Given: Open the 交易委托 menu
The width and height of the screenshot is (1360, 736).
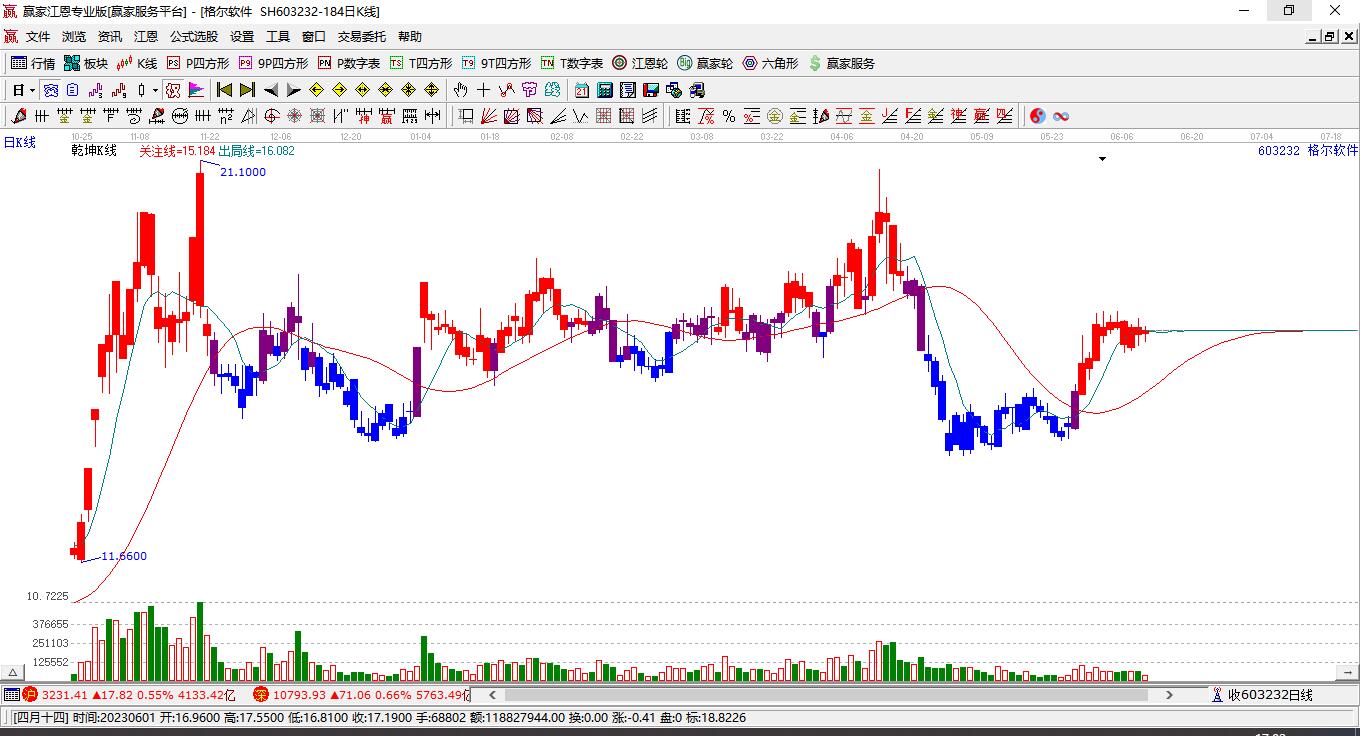Looking at the screenshot, I should tap(361, 37).
